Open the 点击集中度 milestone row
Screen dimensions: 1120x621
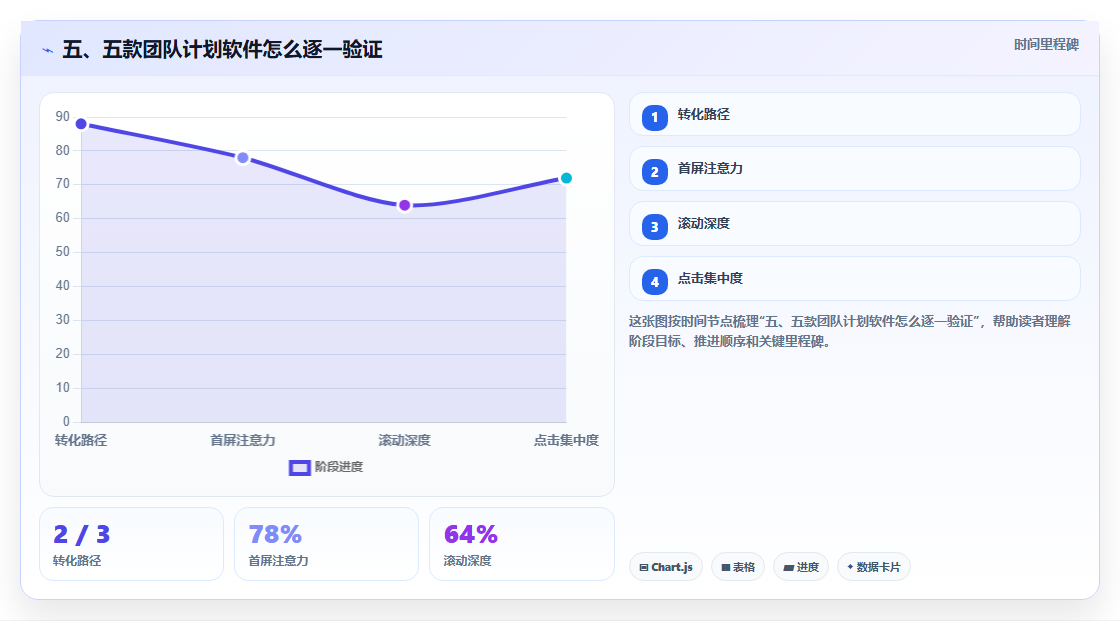click(x=854, y=279)
